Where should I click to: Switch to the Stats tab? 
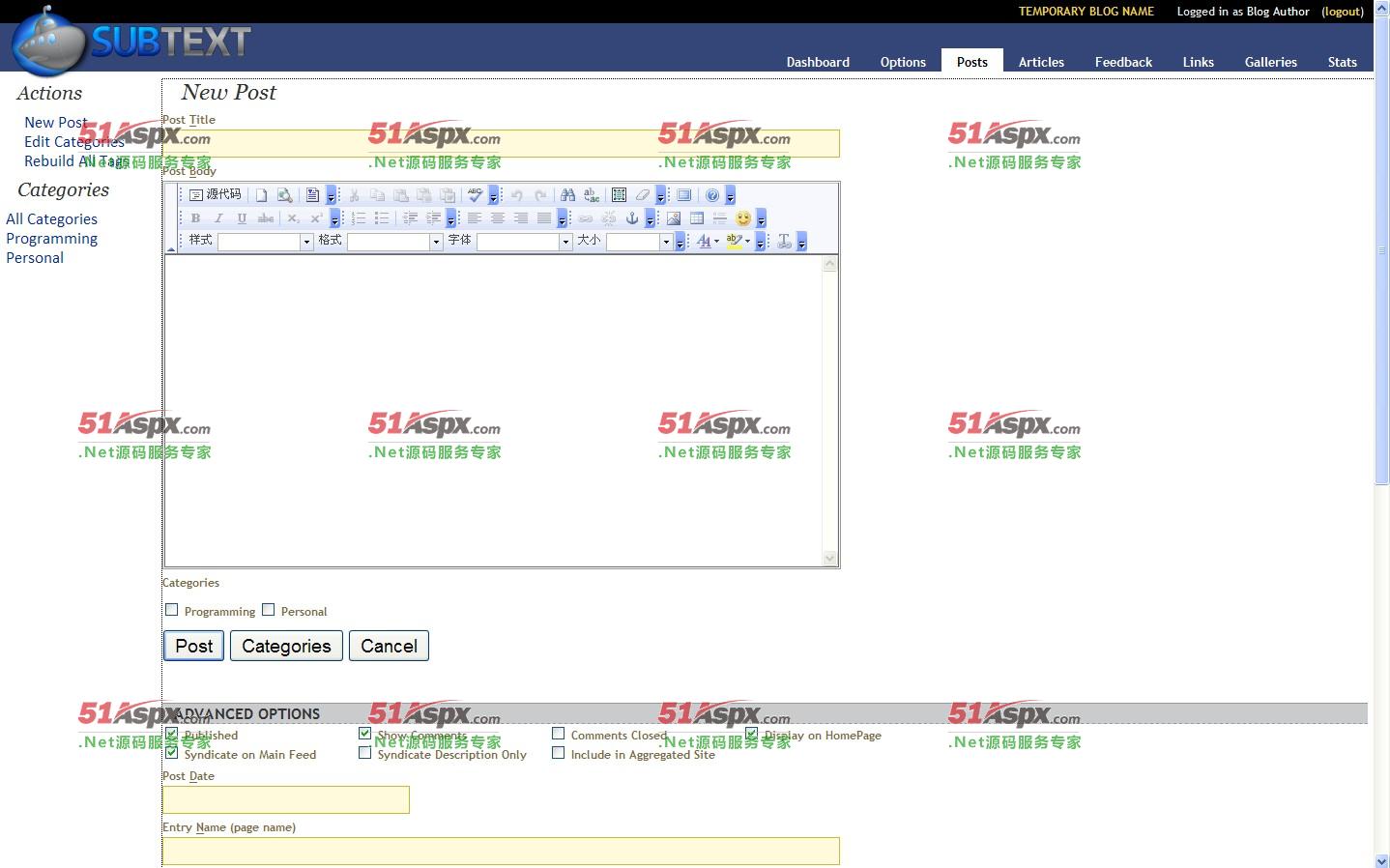1342,62
